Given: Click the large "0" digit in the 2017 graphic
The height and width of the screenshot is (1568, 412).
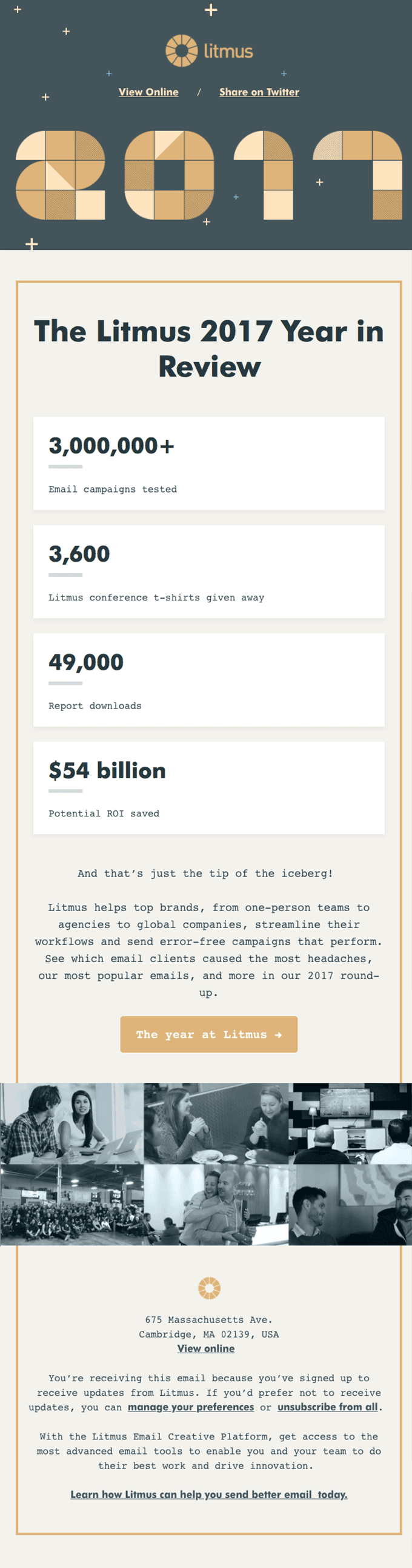Looking at the screenshot, I should (169, 175).
